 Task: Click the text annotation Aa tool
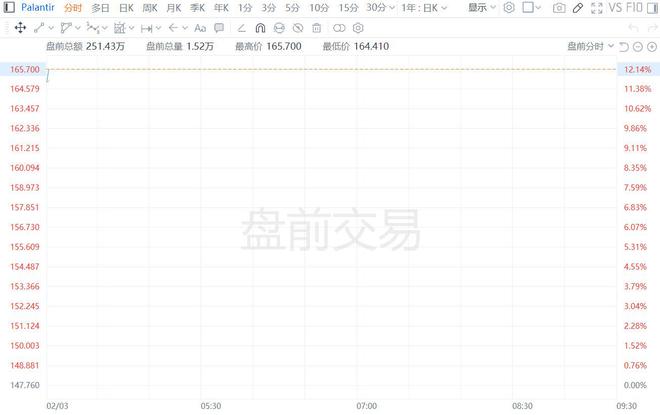click(x=200, y=27)
